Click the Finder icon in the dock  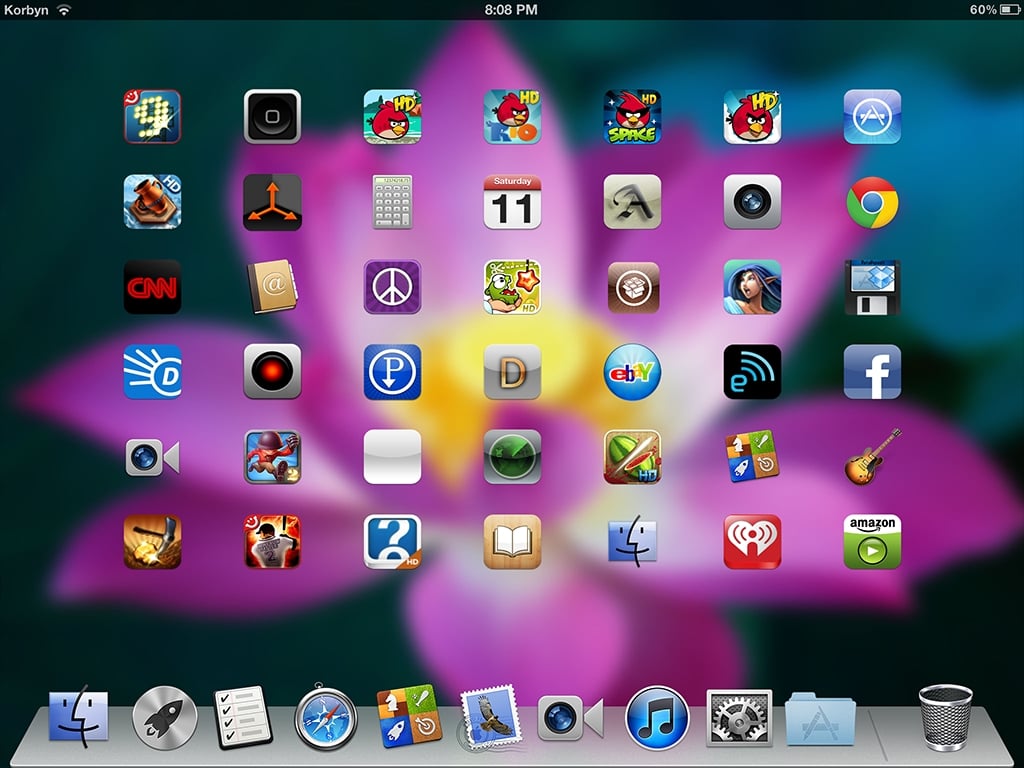78,716
